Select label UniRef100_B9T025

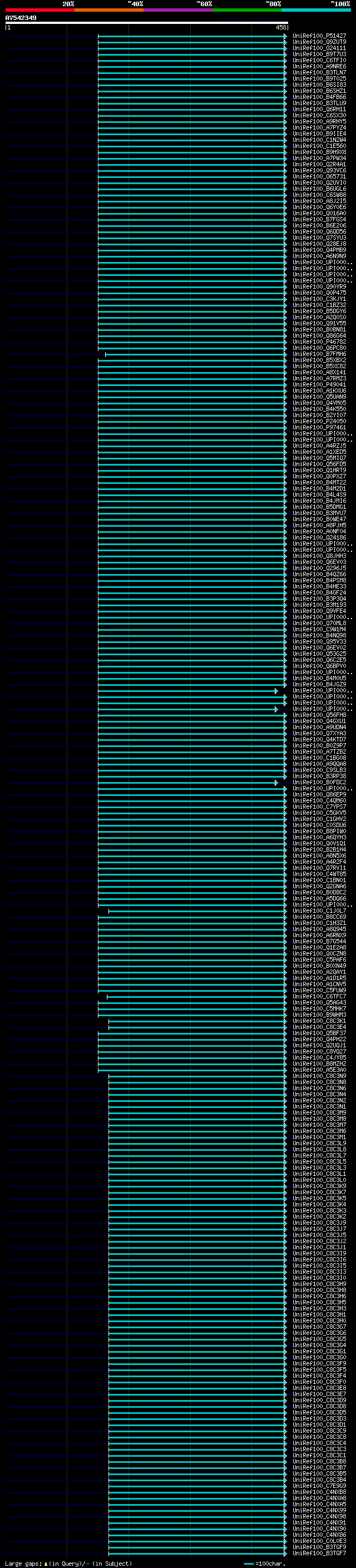[319, 78]
